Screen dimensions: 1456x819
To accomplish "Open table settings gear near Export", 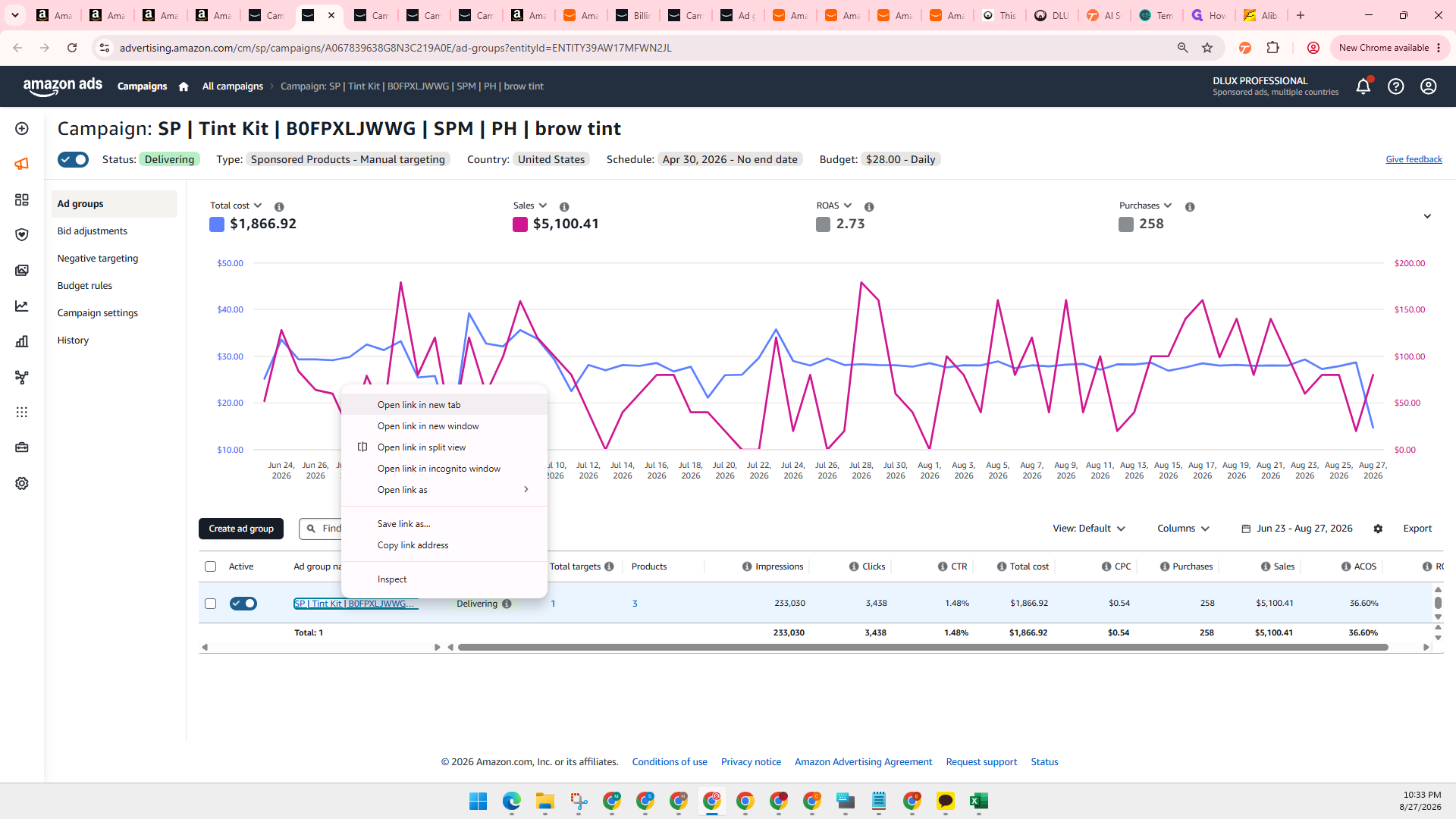I will tap(1378, 529).
